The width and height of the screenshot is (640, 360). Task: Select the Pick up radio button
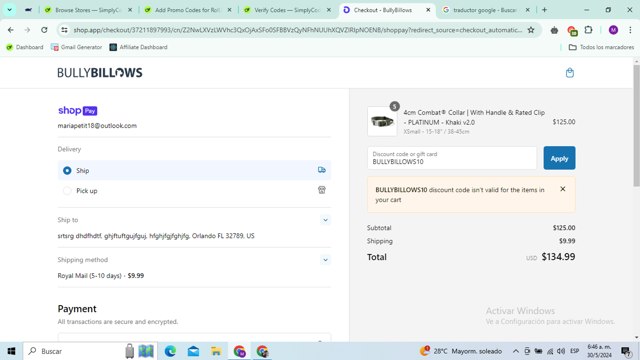pos(67,191)
